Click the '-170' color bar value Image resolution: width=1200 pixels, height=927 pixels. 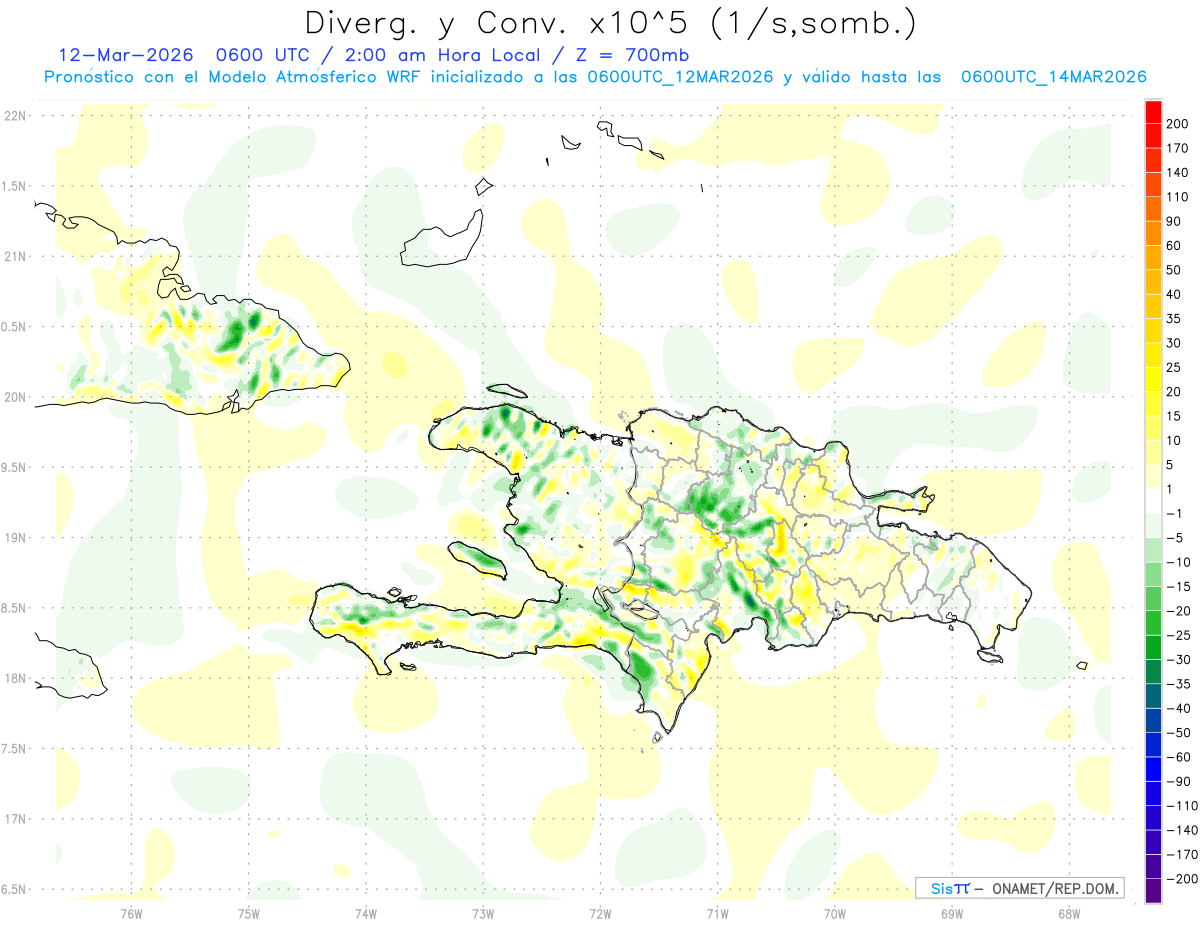(x=1181, y=855)
